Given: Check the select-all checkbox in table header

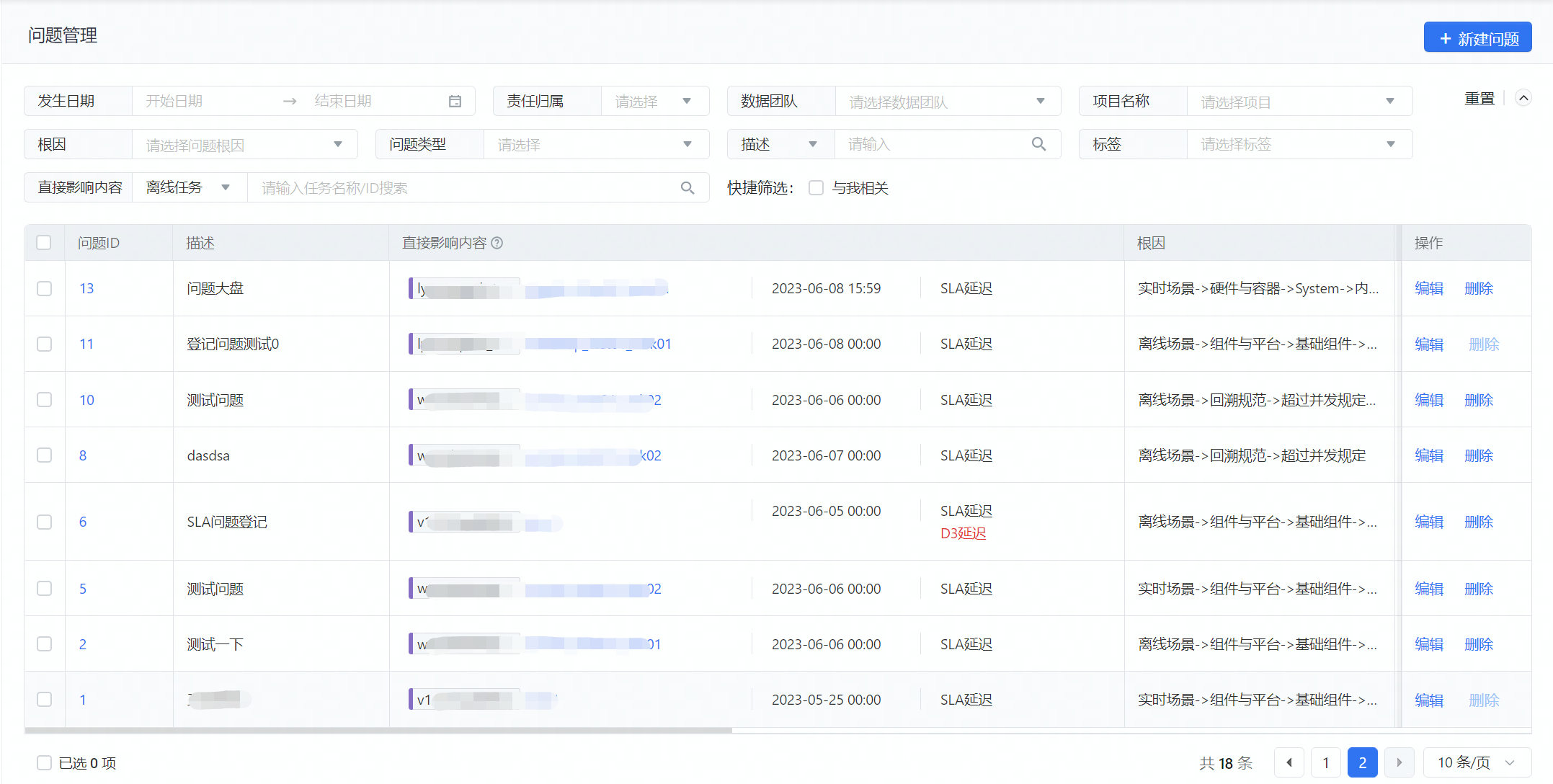Looking at the screenshot, I should pyautogui.click(x=44, y=243).
